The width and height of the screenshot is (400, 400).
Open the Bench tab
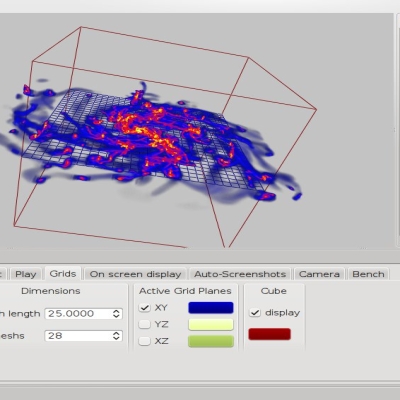coord(368,274)
